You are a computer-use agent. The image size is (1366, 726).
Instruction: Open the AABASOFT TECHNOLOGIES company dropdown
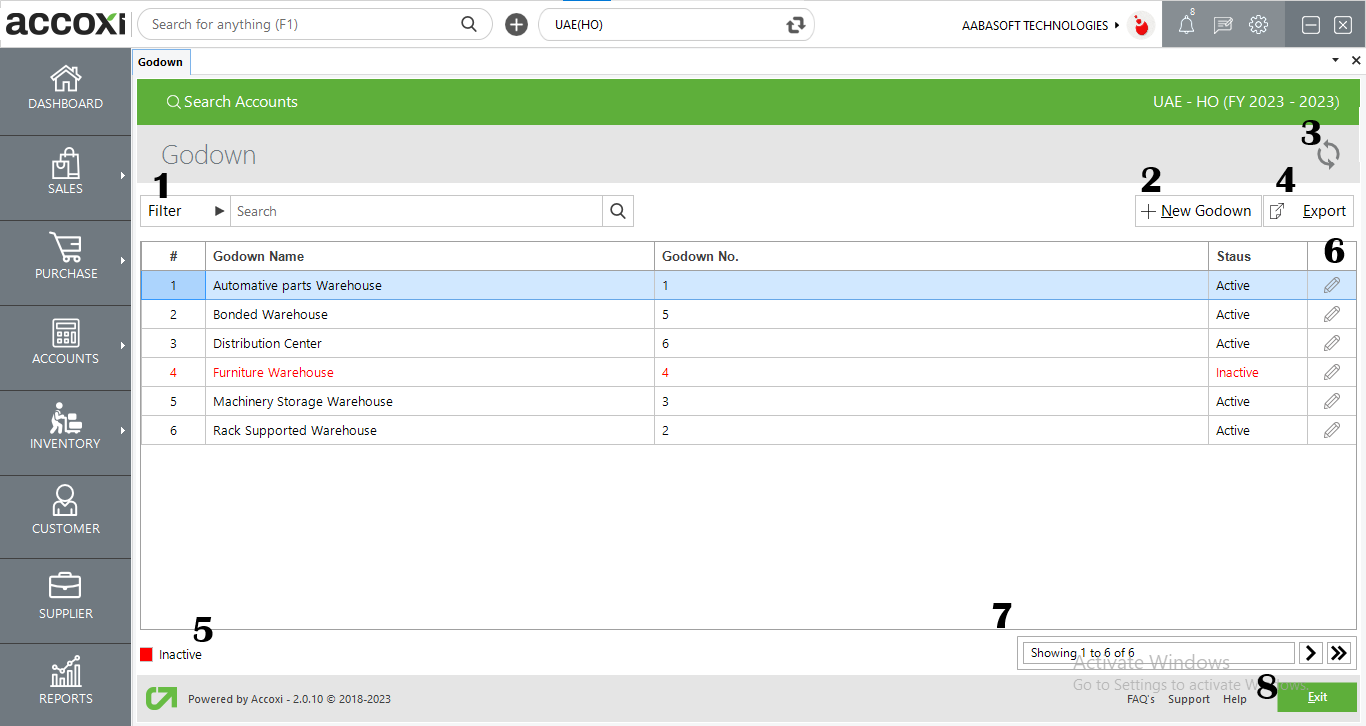pos(1043,25)
